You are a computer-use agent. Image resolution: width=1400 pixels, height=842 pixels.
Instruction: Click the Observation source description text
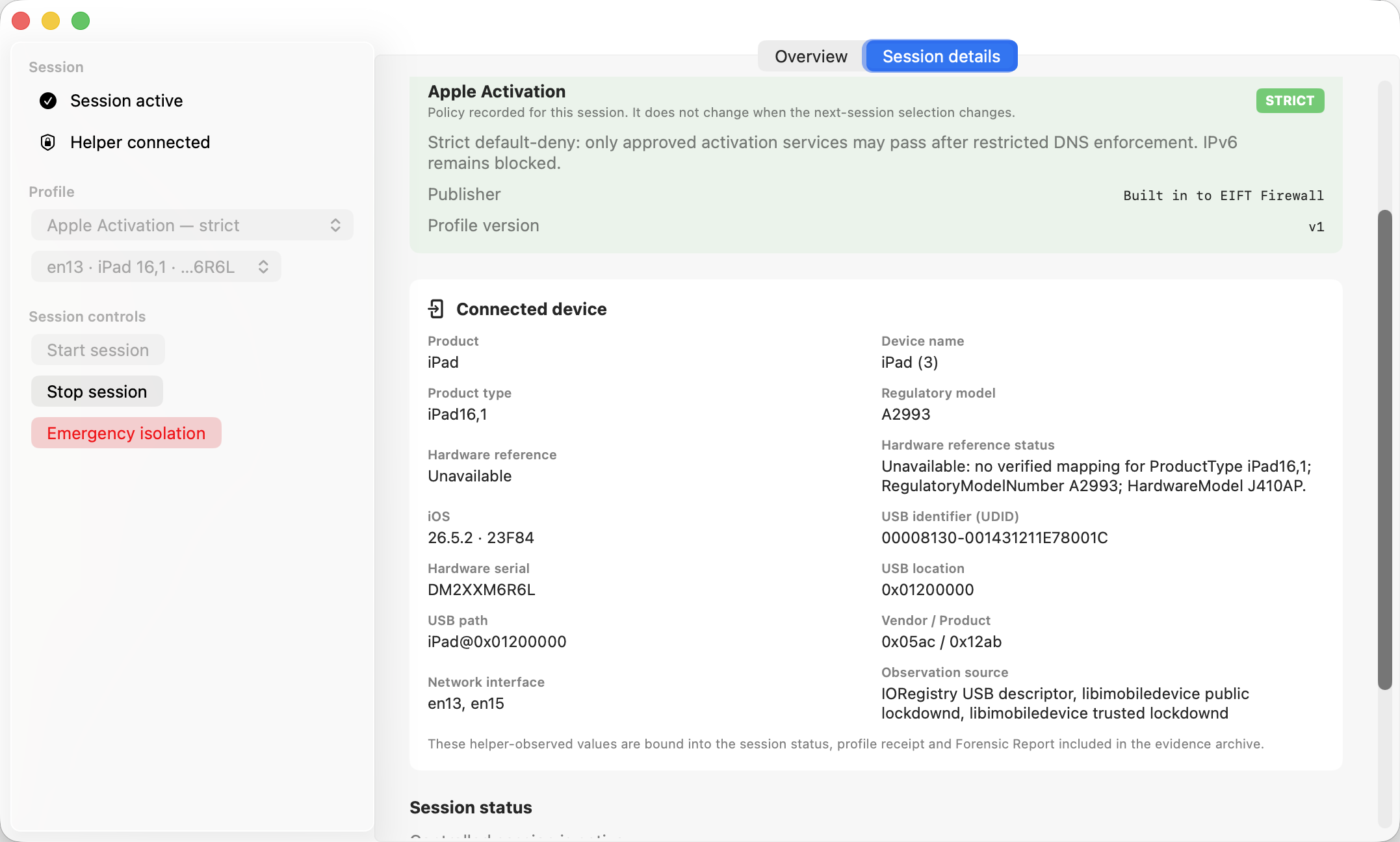[1065, 704]
